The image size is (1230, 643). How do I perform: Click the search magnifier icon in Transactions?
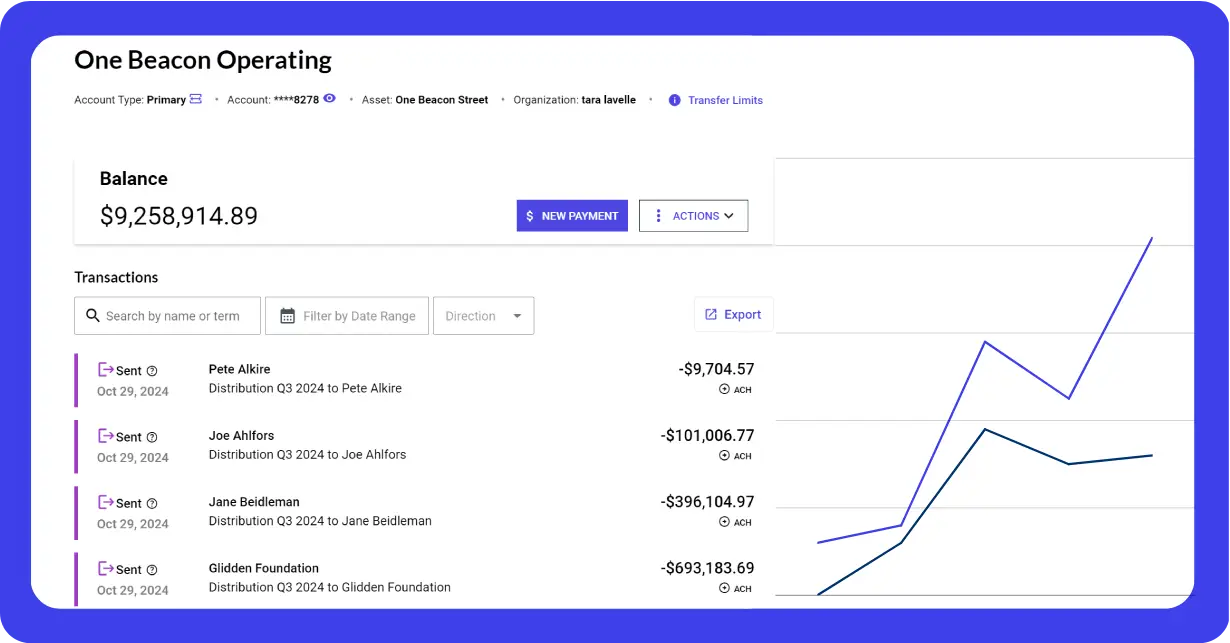(x=92, y=315)
